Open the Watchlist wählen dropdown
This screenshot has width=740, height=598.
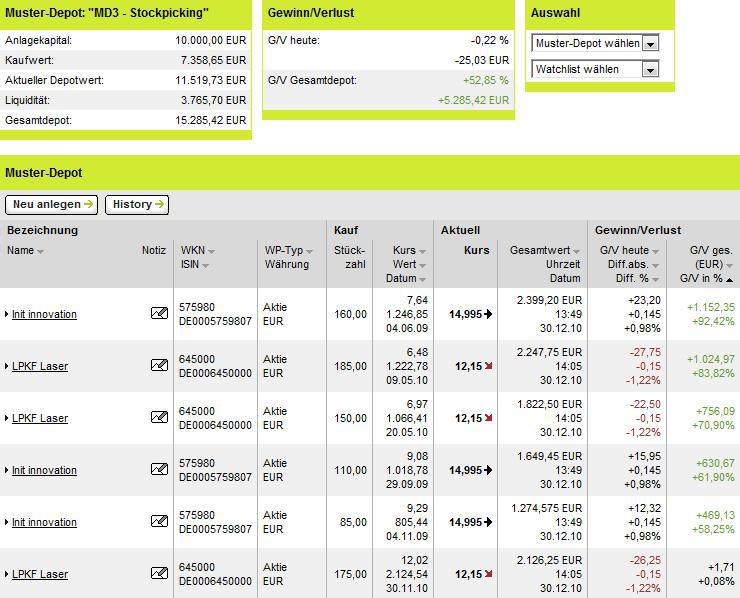coord(650,70)
